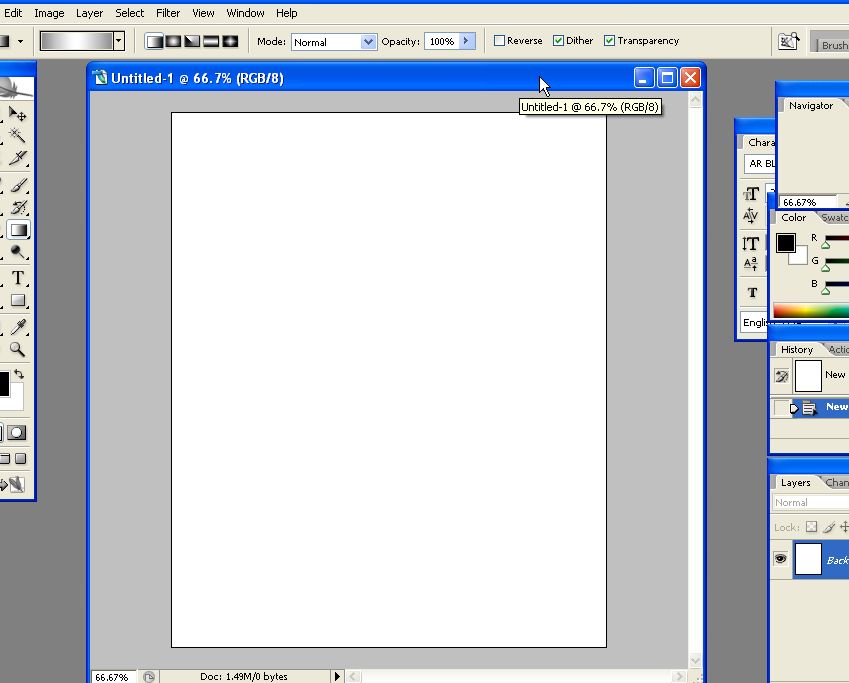Enable the Reverse checkbox
849x683 pixels.
pyautogui.click(x=500, y=41)
